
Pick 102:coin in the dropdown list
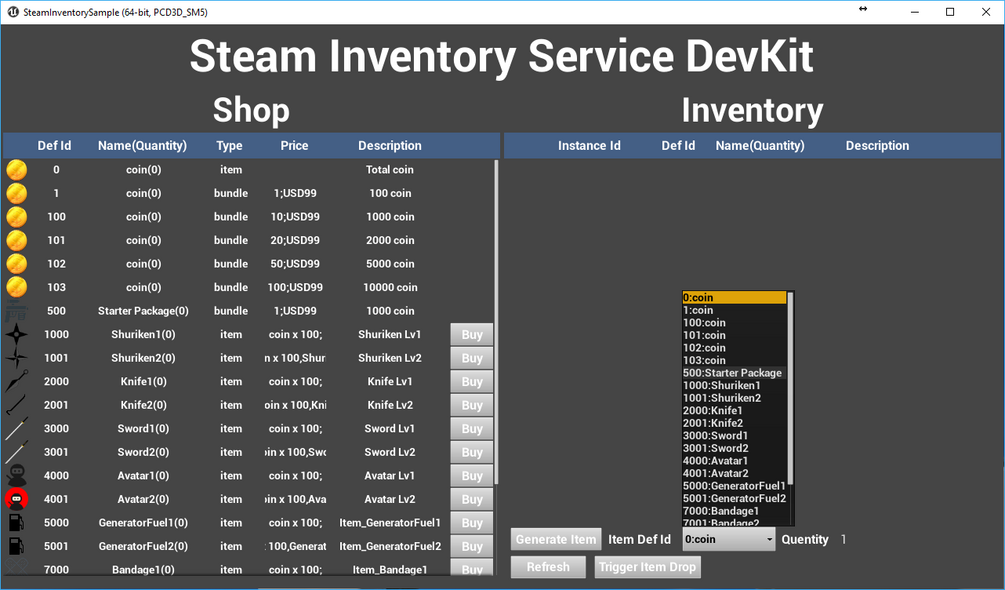[735, 348]
